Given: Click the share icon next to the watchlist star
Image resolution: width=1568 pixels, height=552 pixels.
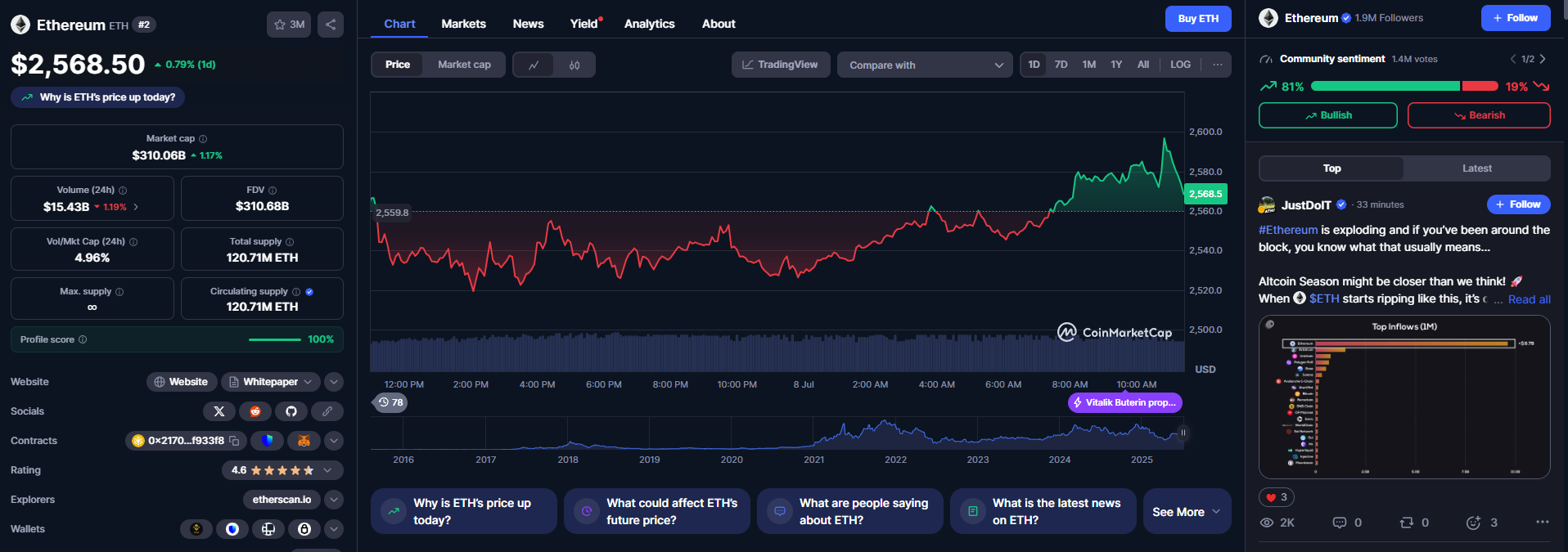Looking at the screenshot, I should 331,25.
